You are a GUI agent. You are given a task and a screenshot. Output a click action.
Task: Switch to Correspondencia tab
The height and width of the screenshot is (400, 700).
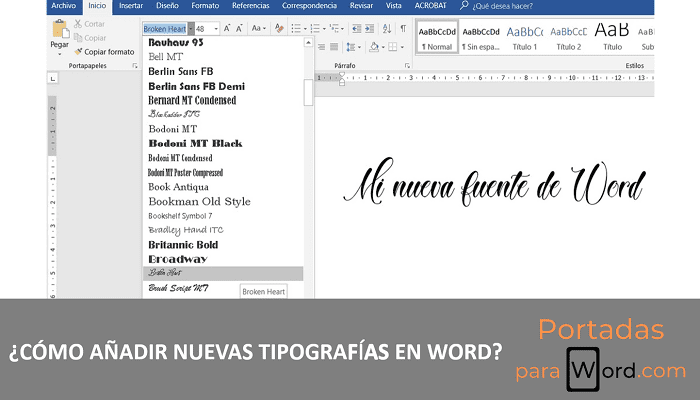pyautogui.click(x=309, y=6)
